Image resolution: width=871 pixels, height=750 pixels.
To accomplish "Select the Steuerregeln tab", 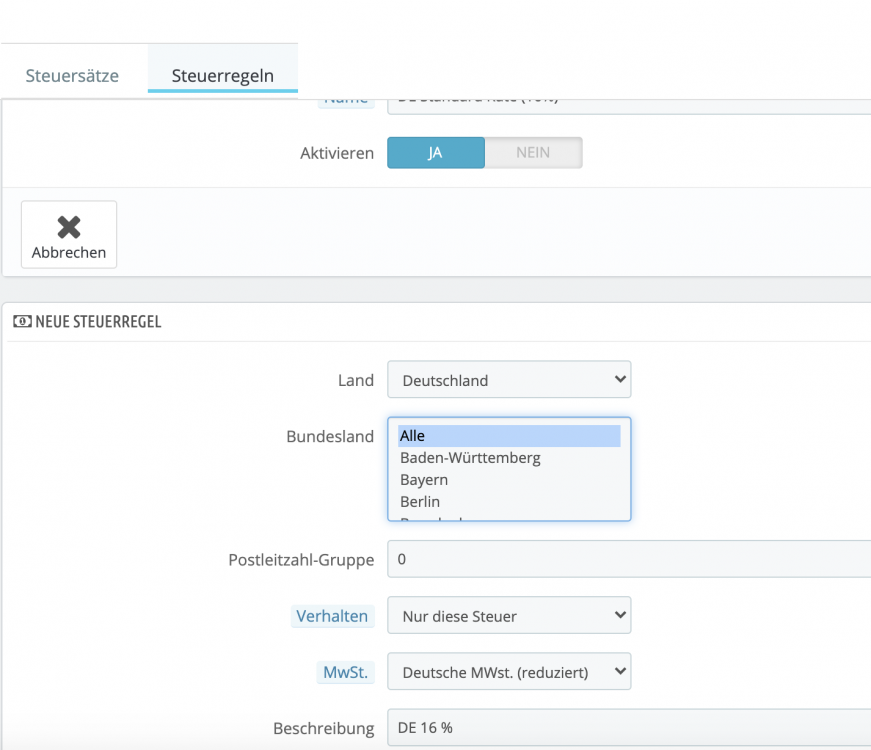I will coord(222,75).
